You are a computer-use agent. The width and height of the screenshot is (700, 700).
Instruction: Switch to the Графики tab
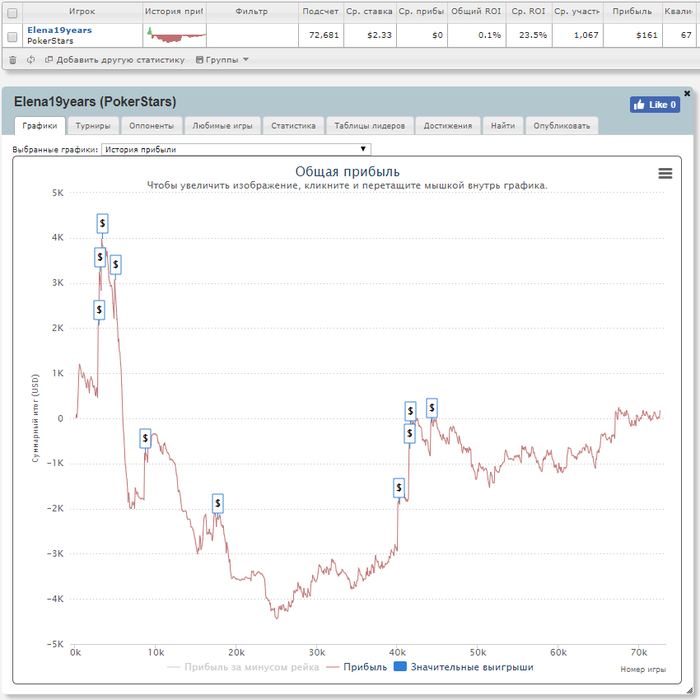[x=40, y=126]
